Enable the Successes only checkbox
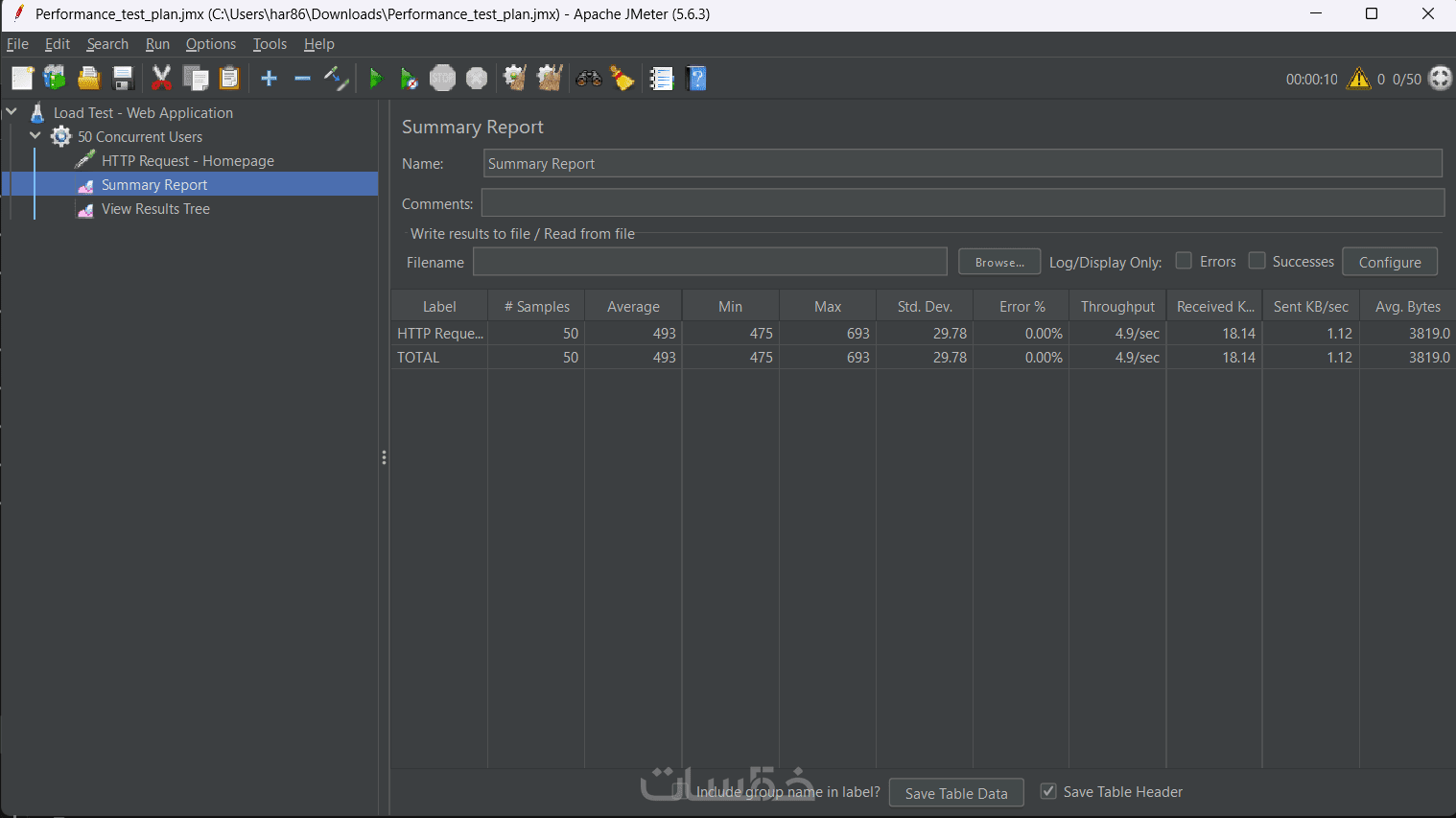 coord(1256,261)
